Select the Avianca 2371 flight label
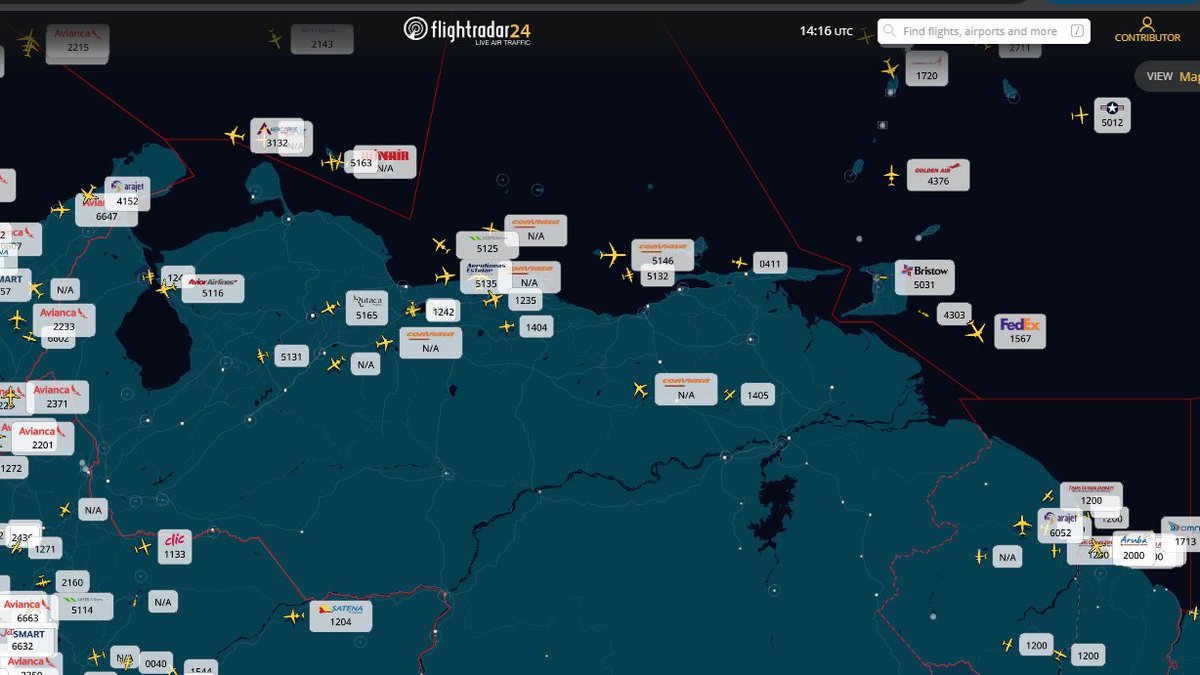 tap(57, 397)
